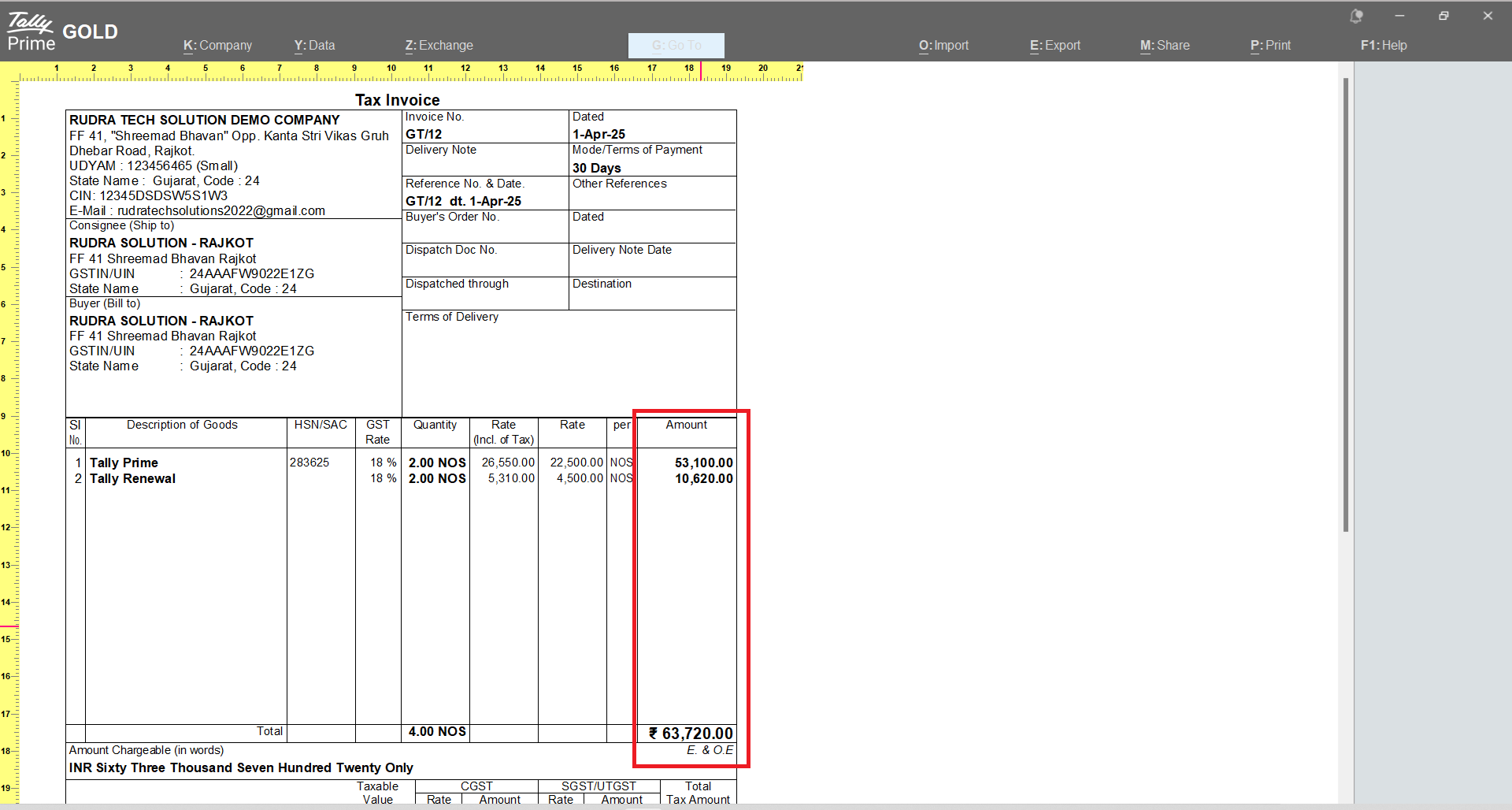Minimize the Tally Prime window
The height and width of the screenshot is (810, 1512).
click(x=1399, y=16)
